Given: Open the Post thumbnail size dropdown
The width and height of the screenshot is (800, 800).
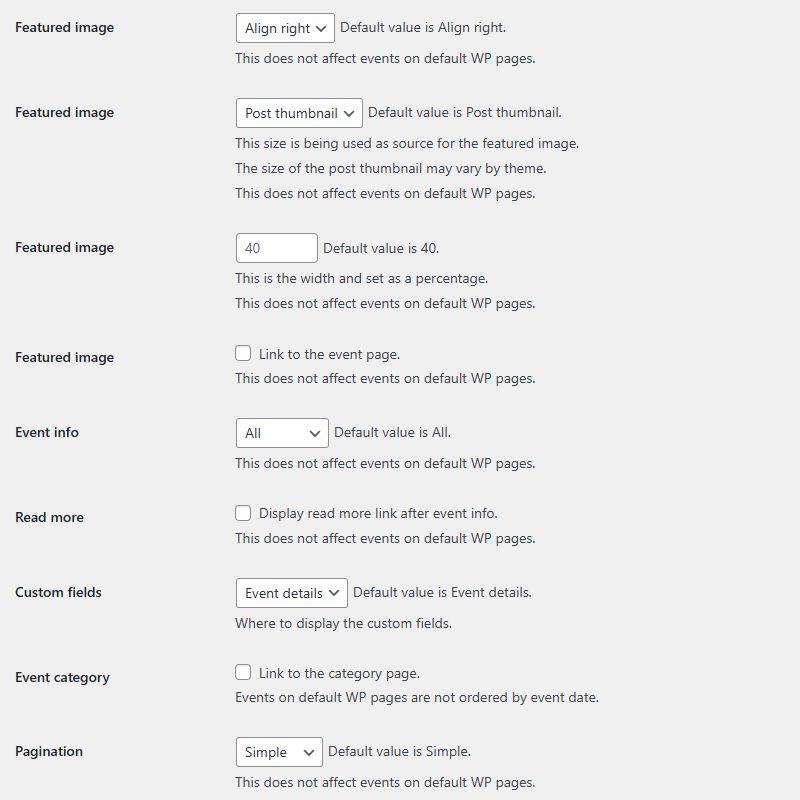Looking at the screenshot, I should pos(298,112).
